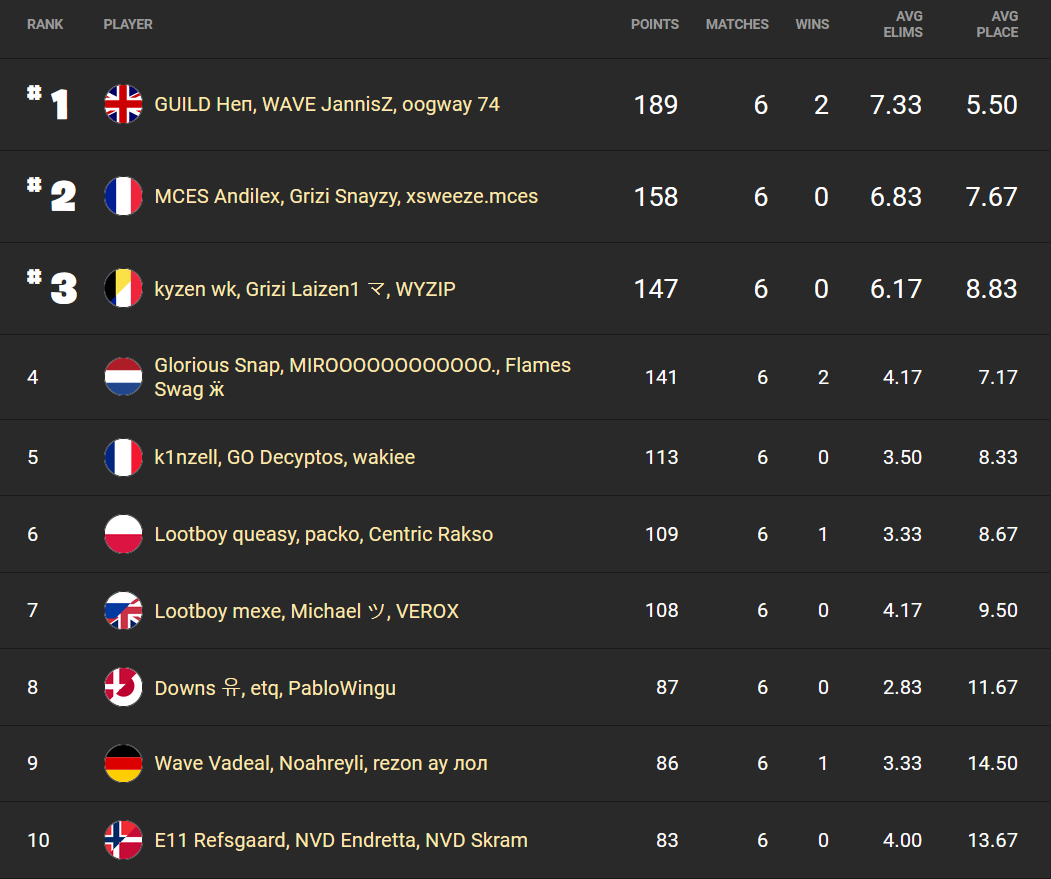
Task: Select the Germany flag on the Wave Vadeal row
Action: (122, 763)
